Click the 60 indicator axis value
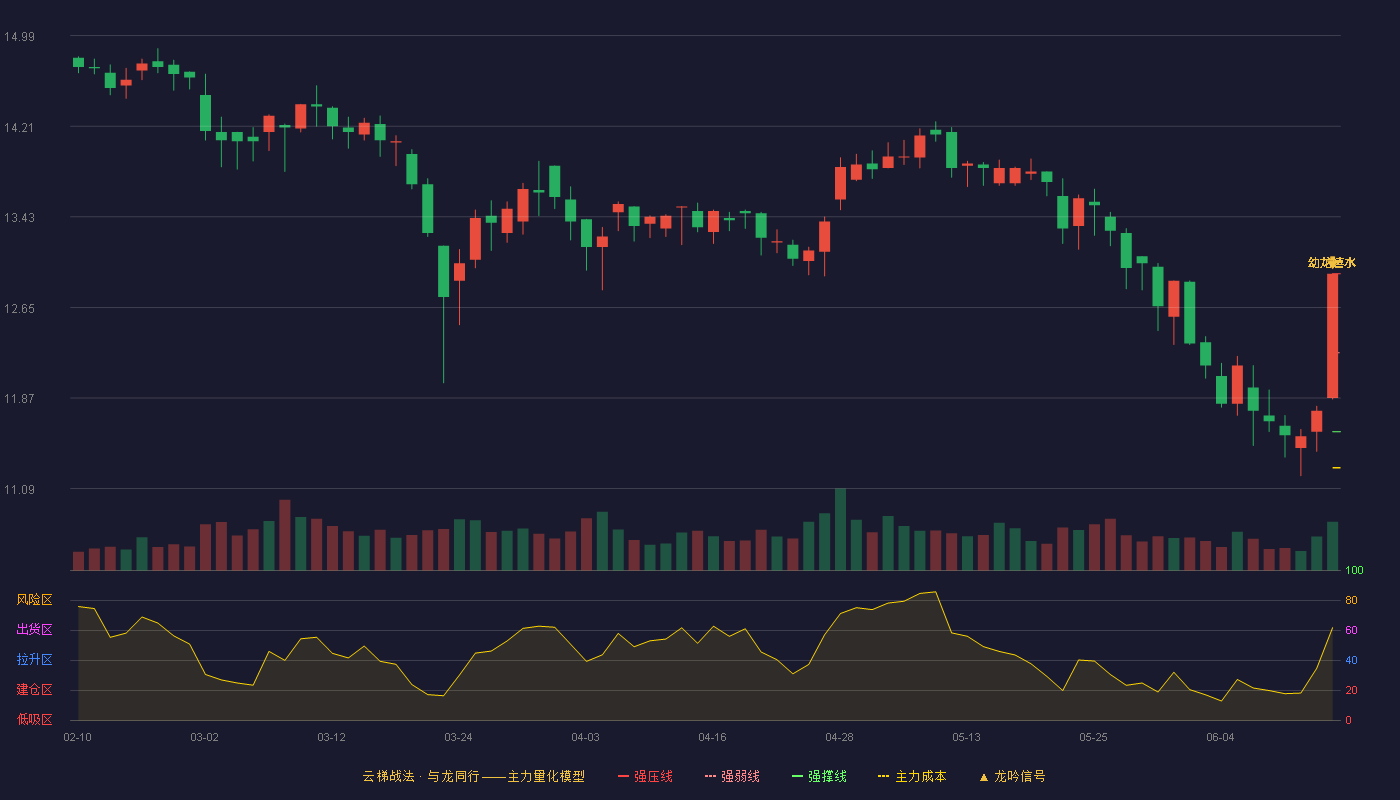 pyautogui.click(x=1351, y=630)
